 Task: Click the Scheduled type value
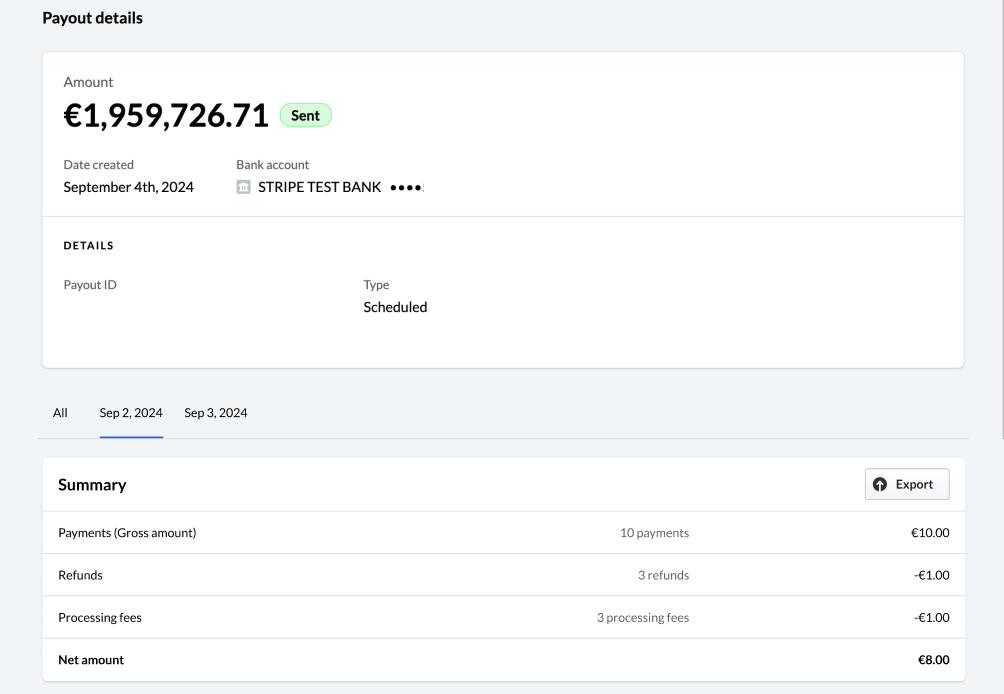395,307
